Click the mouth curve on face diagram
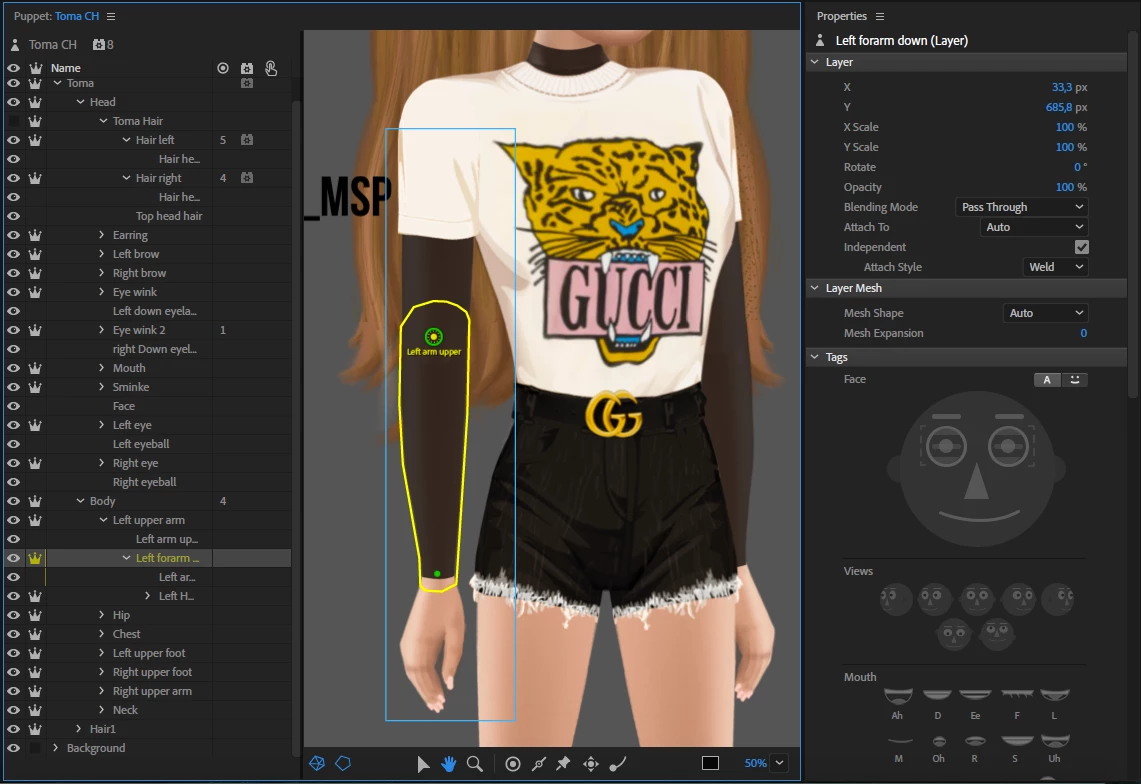The height and width of the screenshot is (784, 1141). (x=978, y=516)
